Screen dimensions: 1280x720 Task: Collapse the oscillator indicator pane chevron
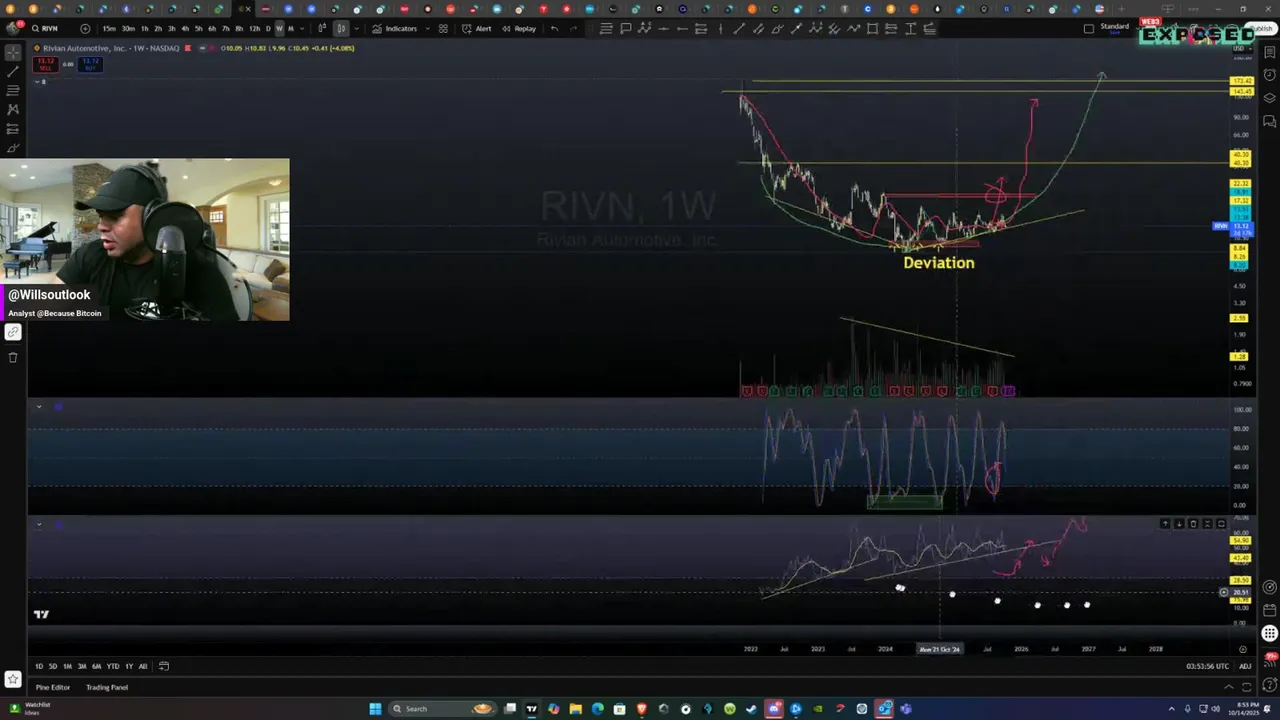[x=39, y=407]
